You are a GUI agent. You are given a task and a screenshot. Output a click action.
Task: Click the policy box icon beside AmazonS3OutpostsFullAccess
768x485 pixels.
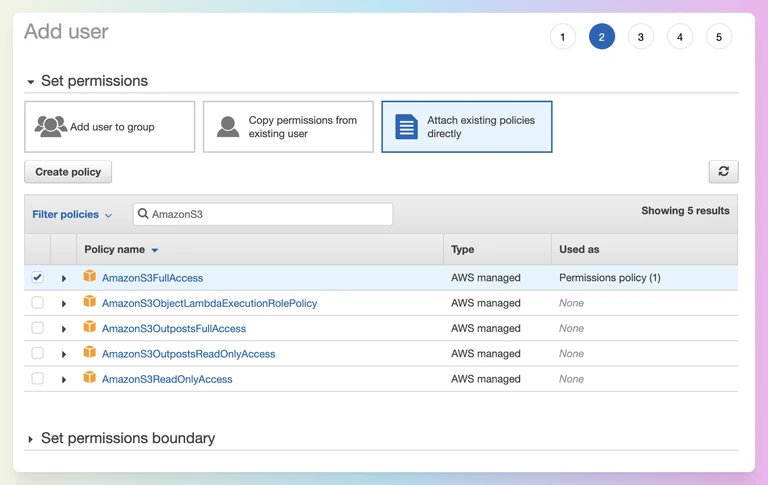pyautogui.click(x=90, y=327)
